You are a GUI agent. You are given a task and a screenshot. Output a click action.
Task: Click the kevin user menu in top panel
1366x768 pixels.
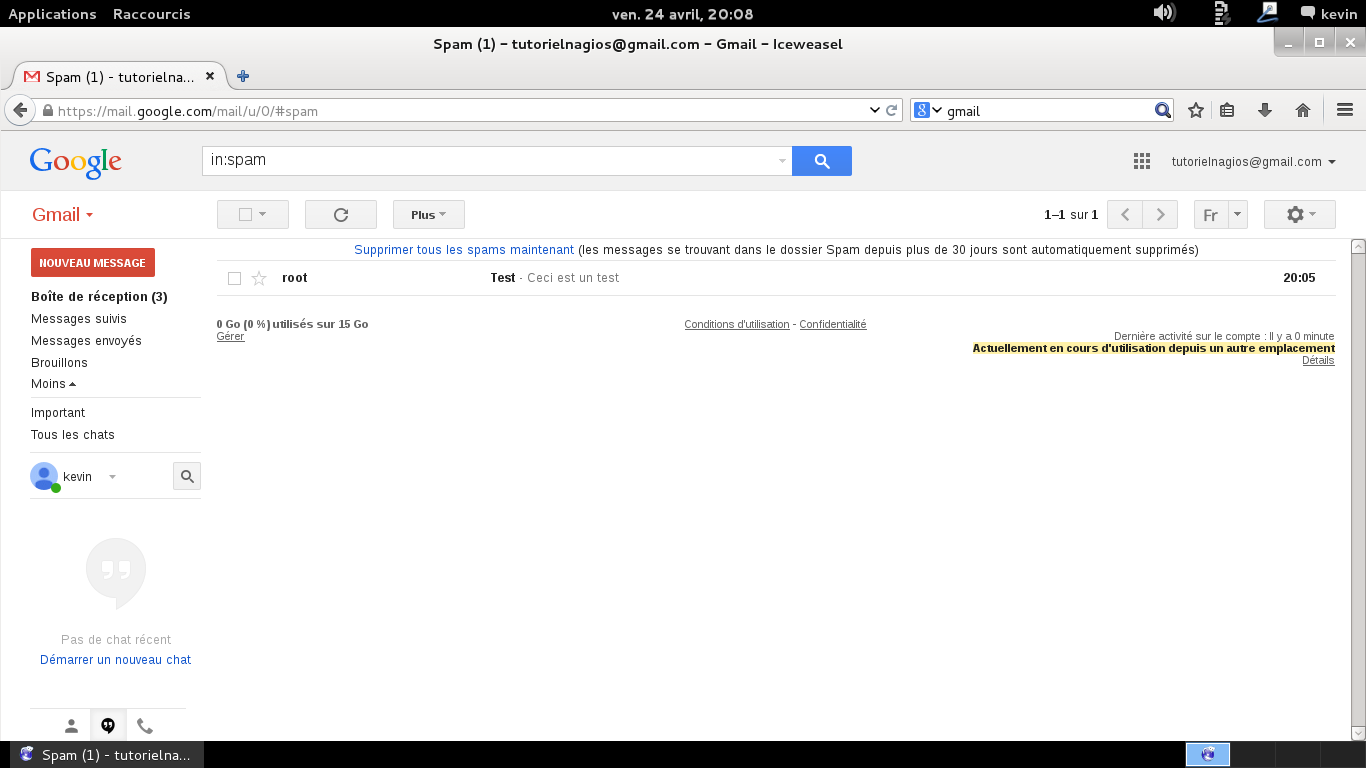(1329, 14)
